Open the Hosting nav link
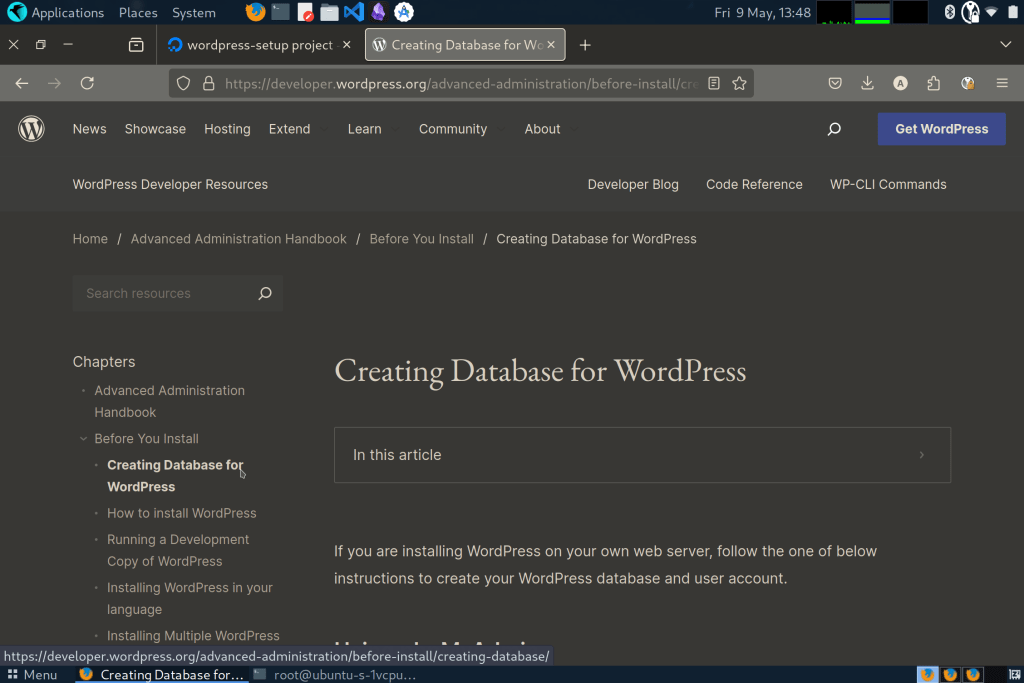The width and height of the screenshot is (1024, 683). tap(227, 129)
